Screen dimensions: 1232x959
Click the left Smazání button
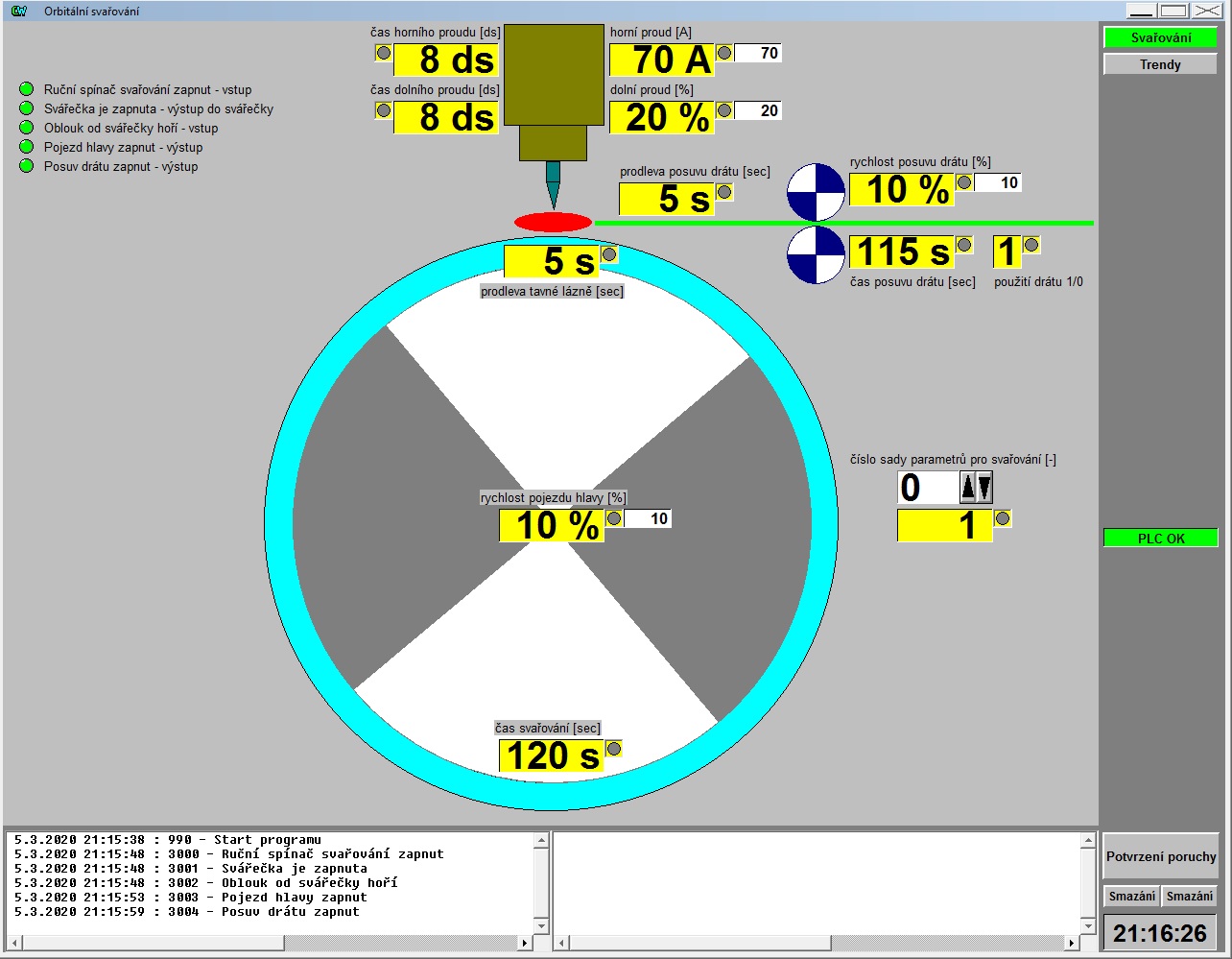pos(1131,897)
